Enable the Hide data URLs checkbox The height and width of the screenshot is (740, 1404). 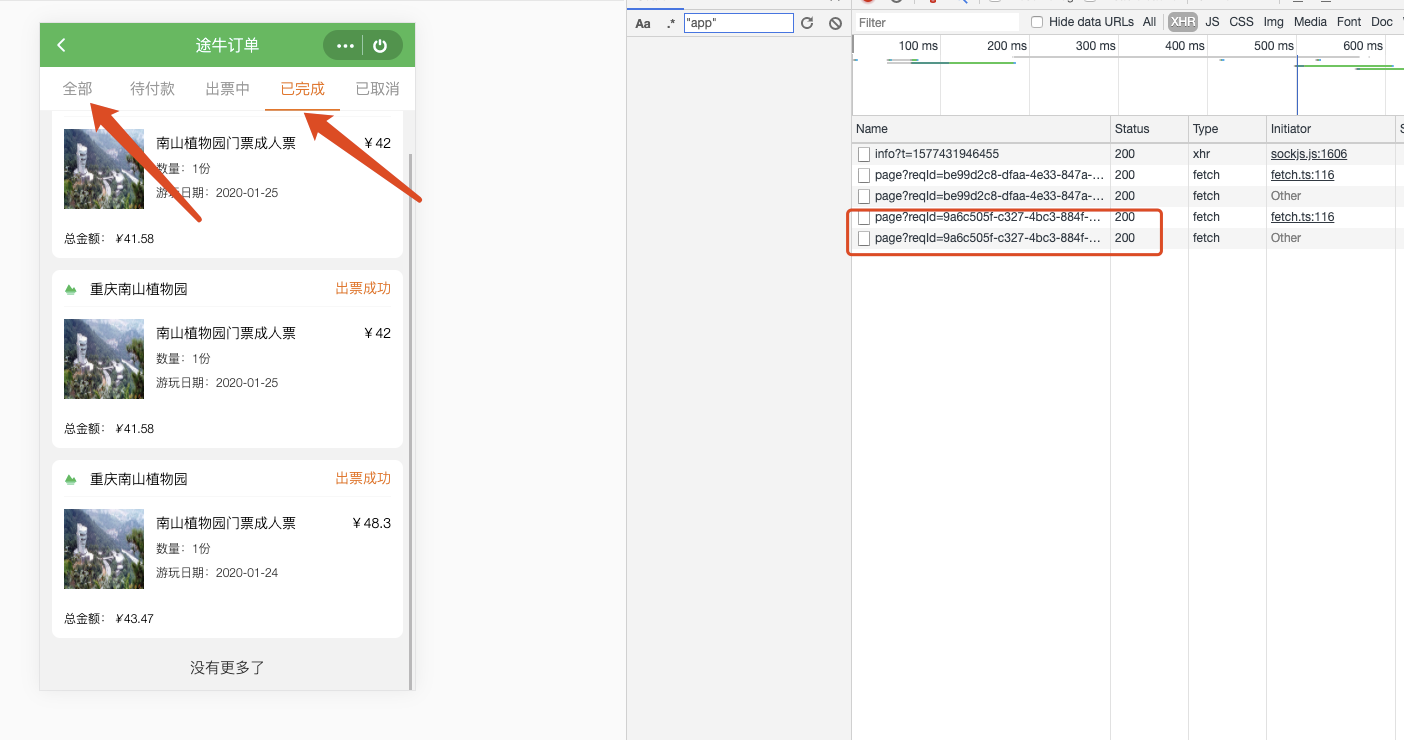(x=1037, y=22)
